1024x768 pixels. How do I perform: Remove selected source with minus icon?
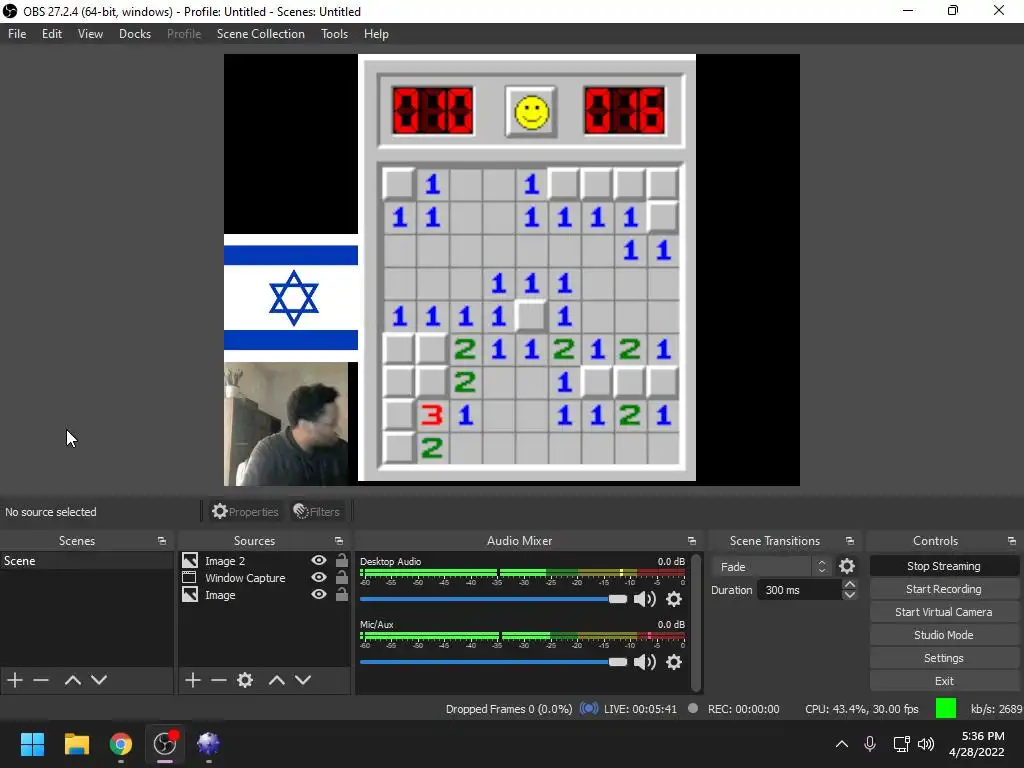219,680
